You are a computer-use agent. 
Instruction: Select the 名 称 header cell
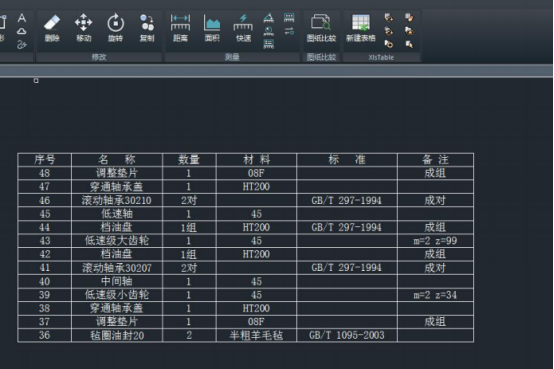[x=117, y=160]
